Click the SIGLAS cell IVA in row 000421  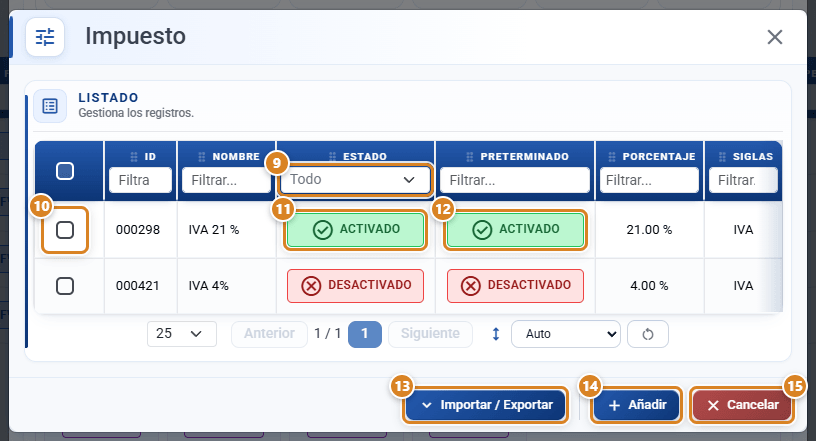pos(743,286)
